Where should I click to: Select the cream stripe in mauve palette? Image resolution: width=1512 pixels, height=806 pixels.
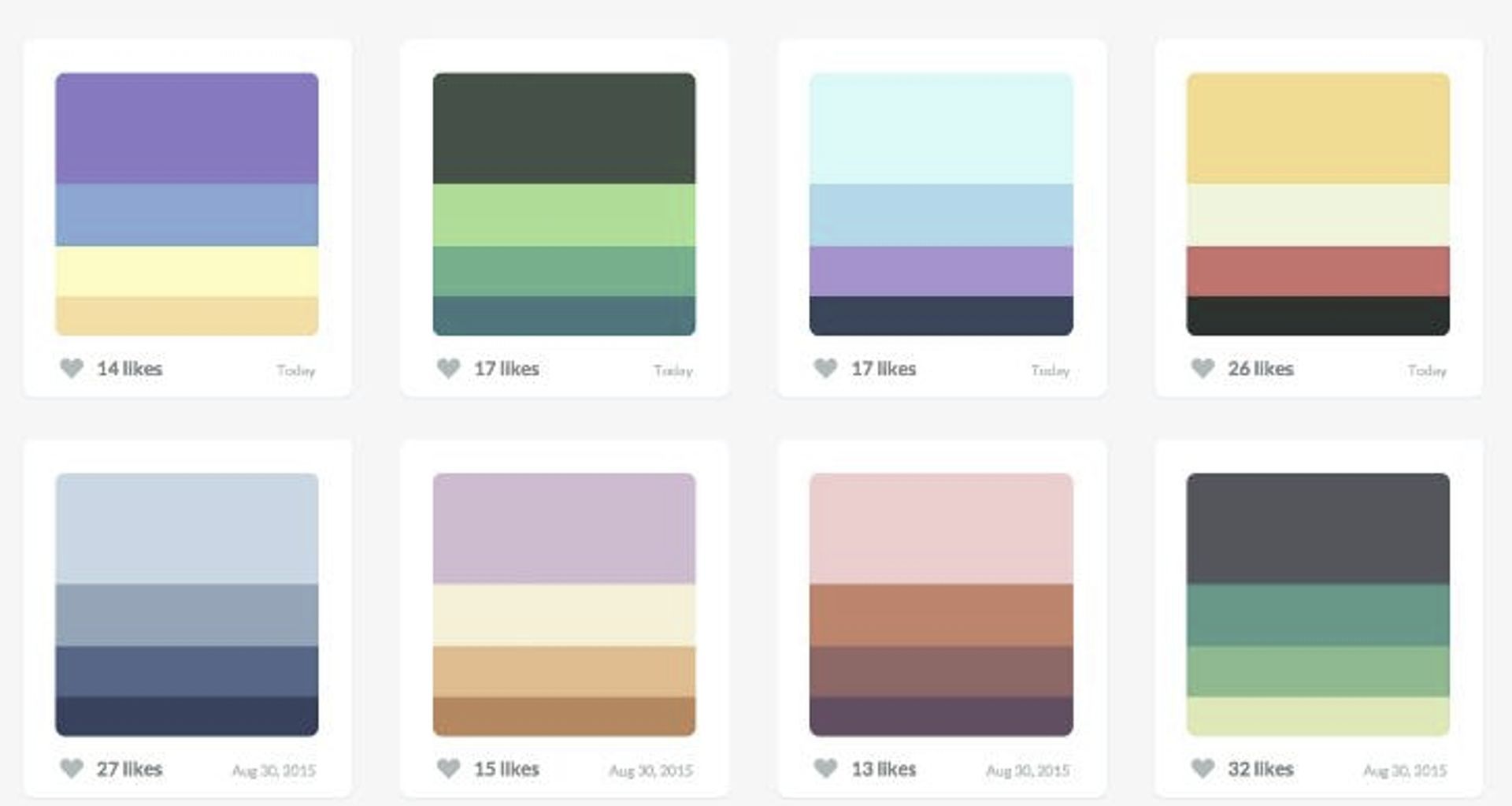click(x=564, y=615)
